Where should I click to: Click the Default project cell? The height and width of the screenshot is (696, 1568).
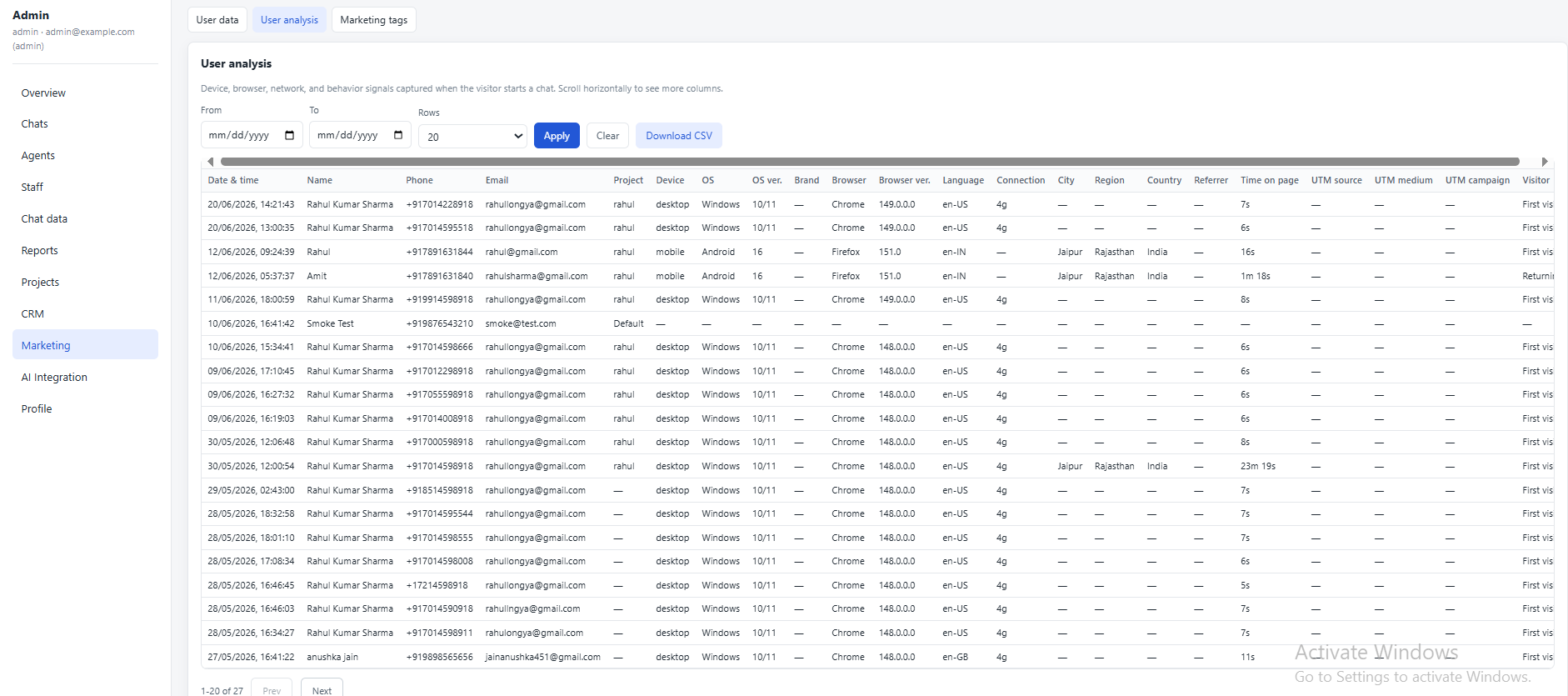coord(628,323)
